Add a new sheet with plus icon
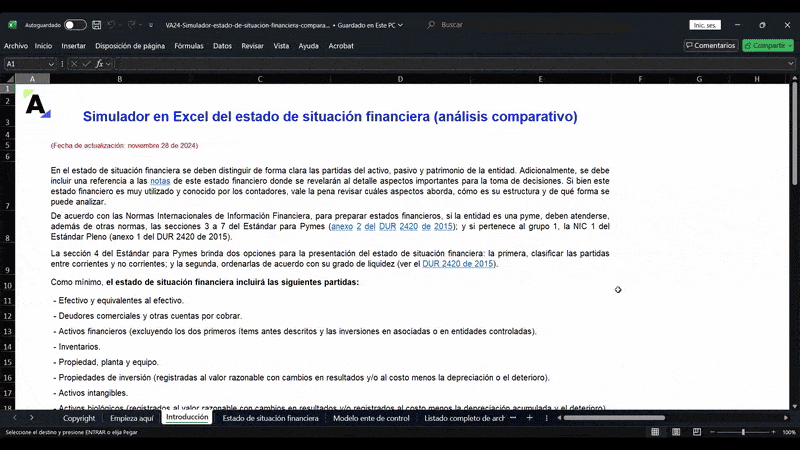This screenshot has width=800, height=450. 529,418
